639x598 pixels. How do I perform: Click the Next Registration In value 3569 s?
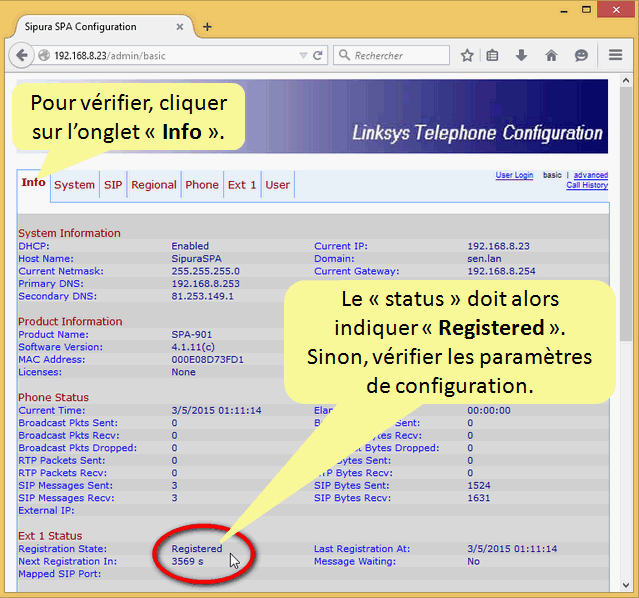pyautogui.click(x=187, y=562)
